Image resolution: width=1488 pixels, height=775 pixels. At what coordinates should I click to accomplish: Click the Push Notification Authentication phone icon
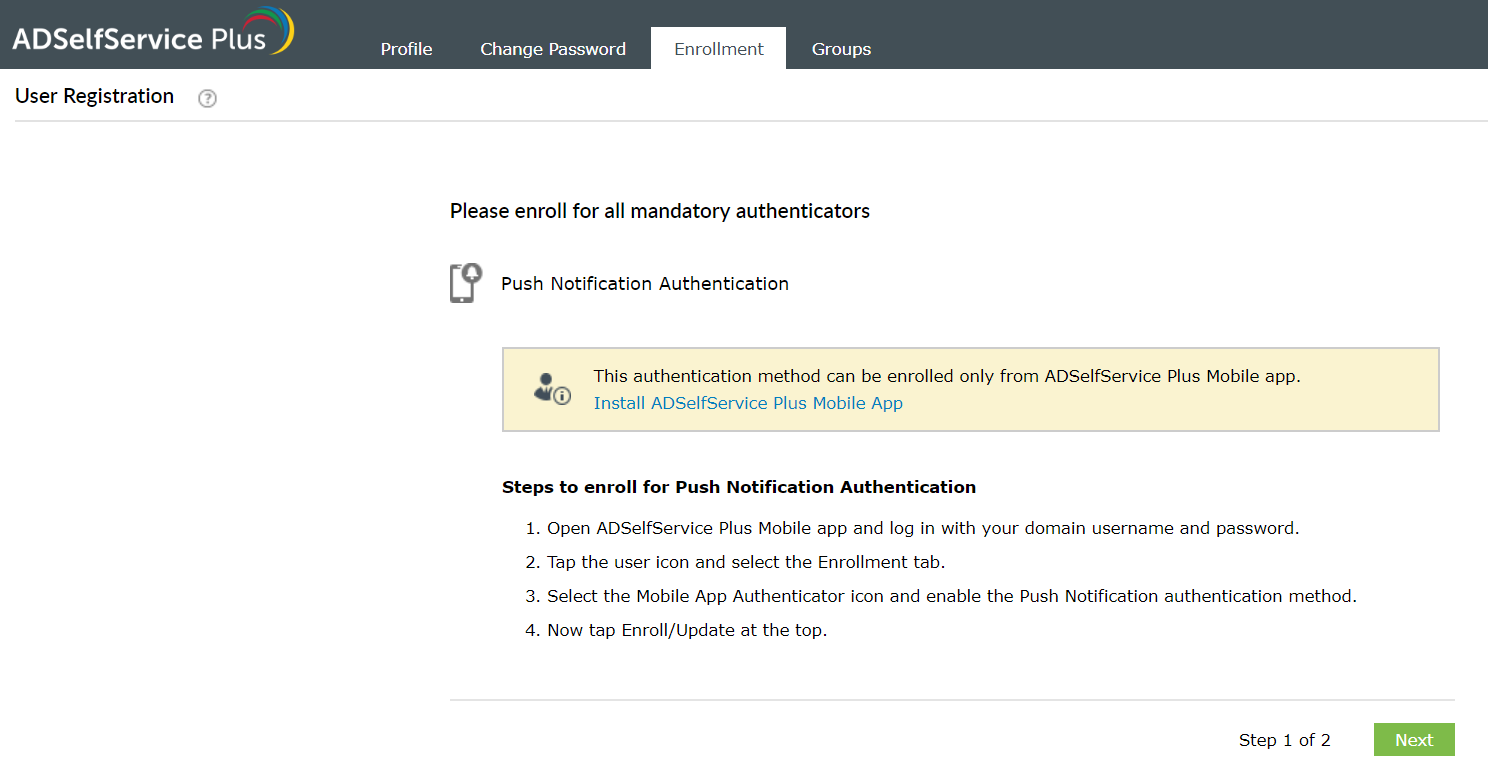click(x=465, y=282)
